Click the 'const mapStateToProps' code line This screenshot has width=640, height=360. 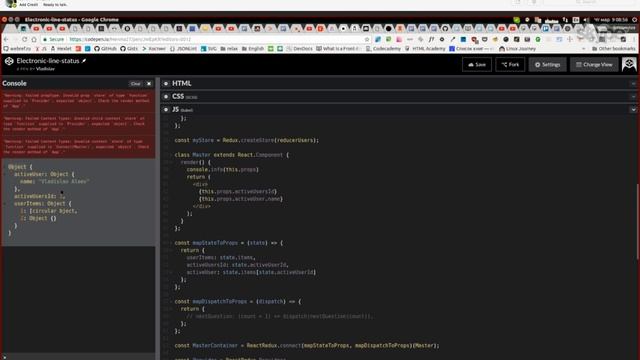coord(229,242)
